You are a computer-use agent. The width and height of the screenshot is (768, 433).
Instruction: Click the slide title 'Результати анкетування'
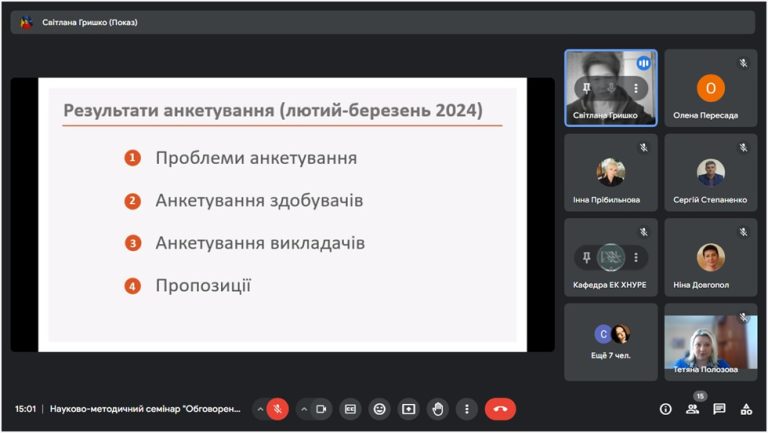click(273, 110)
